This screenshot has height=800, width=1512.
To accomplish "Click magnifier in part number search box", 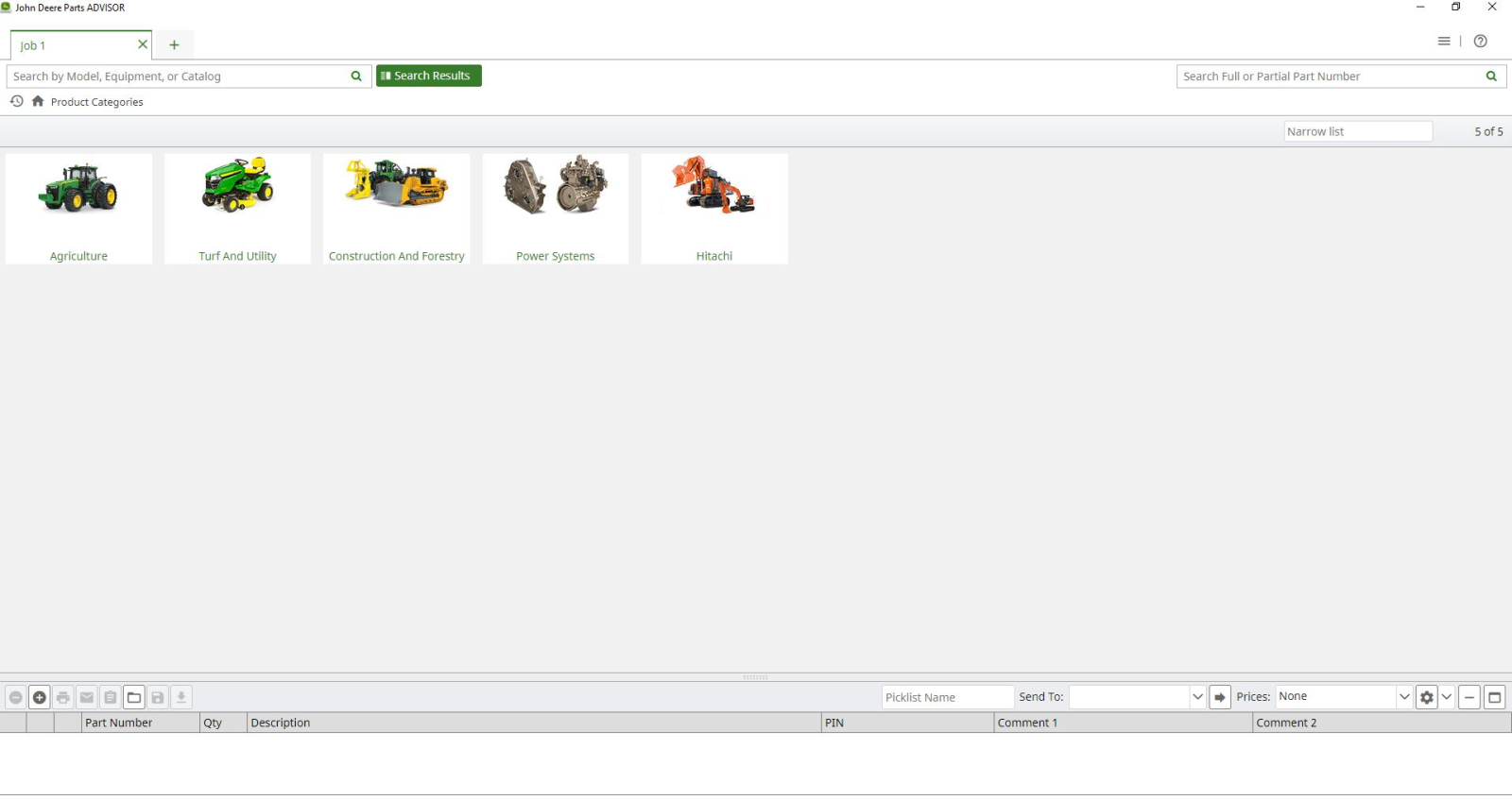I will [1491, 77].
